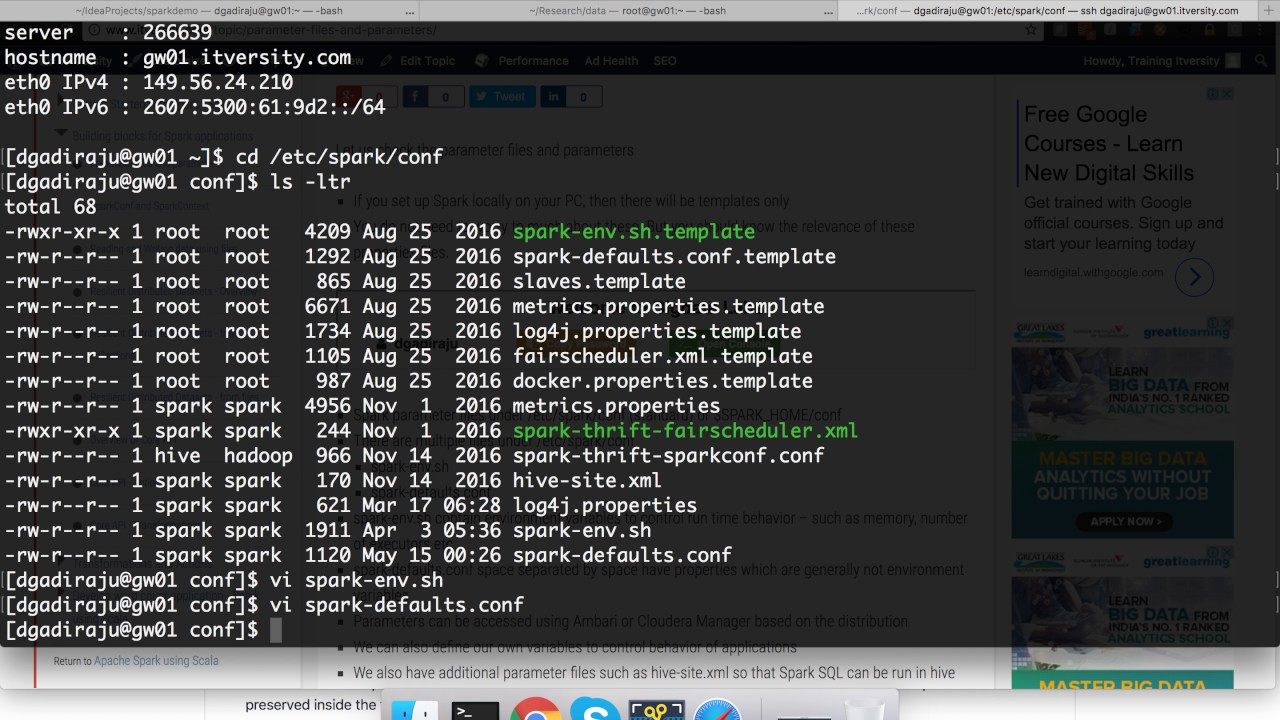Viewport: 1280px width, 720px height.
Task: Click 'Howdy, Training Itversity' in the browser
Action: click(1152, 61)
